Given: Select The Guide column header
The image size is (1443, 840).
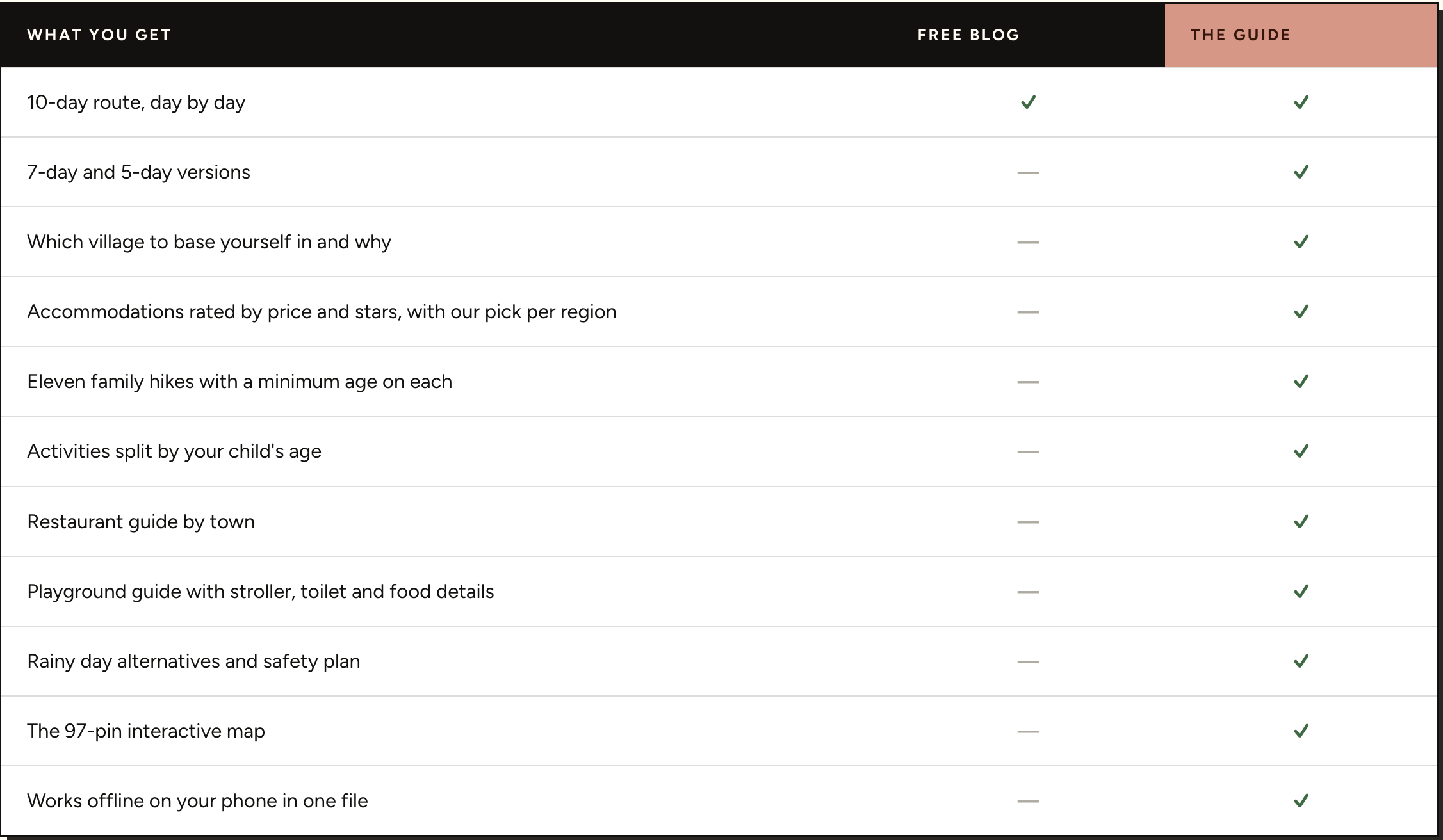Looking at the screenshot, I should 1241,35.
